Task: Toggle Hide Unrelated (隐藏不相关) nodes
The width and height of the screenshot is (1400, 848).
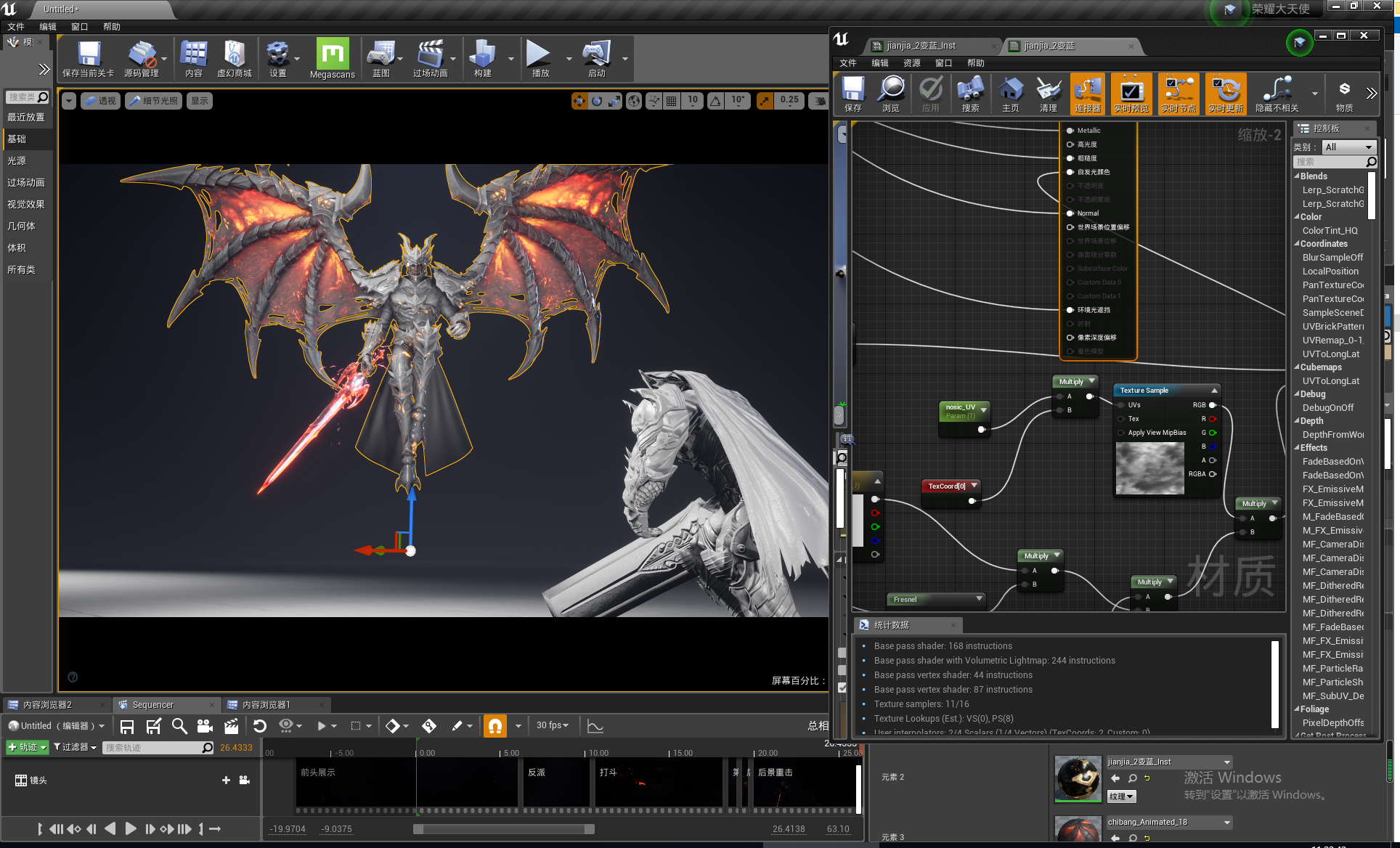Action: click(1277, 94)
